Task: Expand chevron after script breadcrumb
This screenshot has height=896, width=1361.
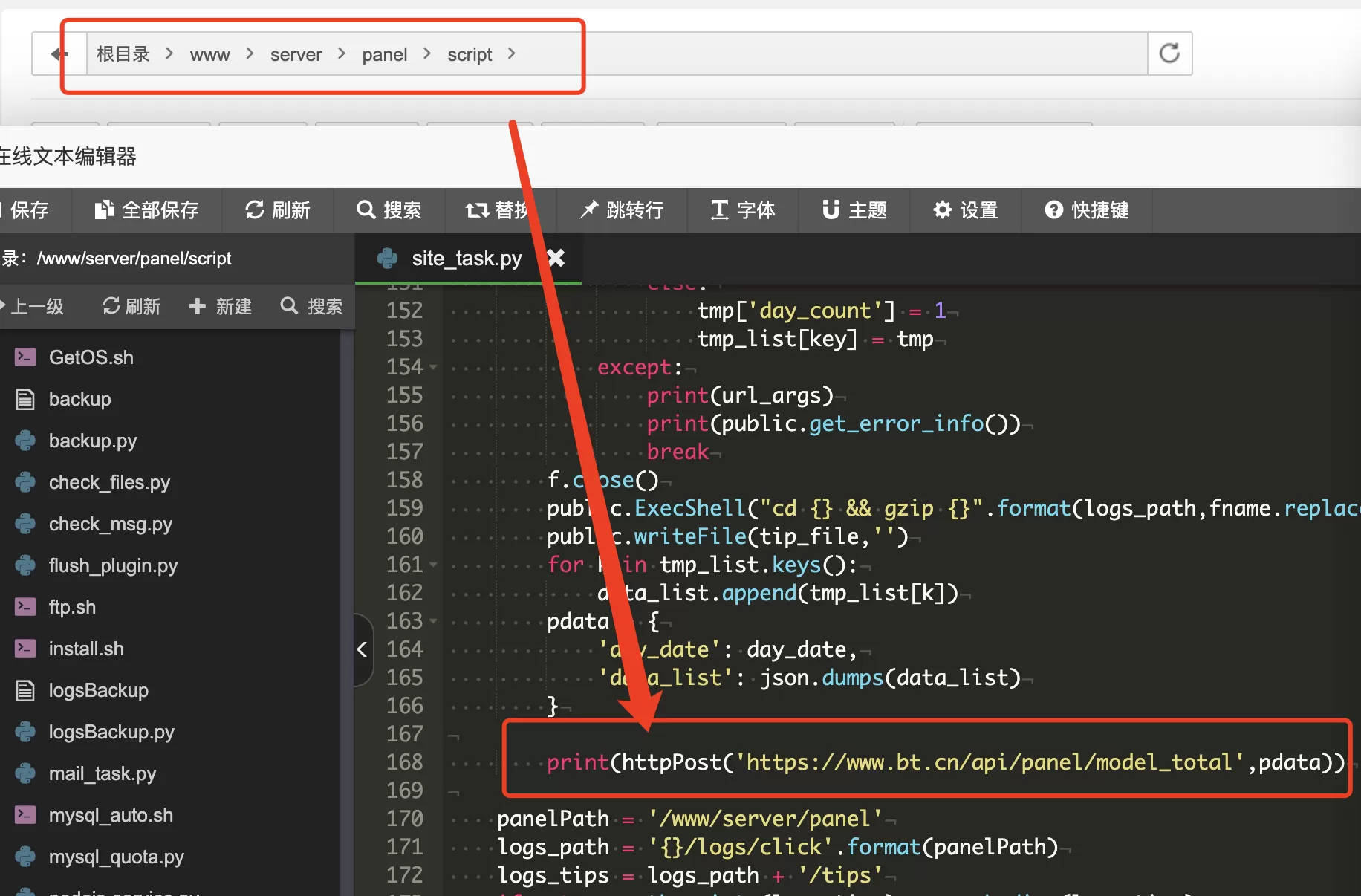Action: click(x=512, y=53)
